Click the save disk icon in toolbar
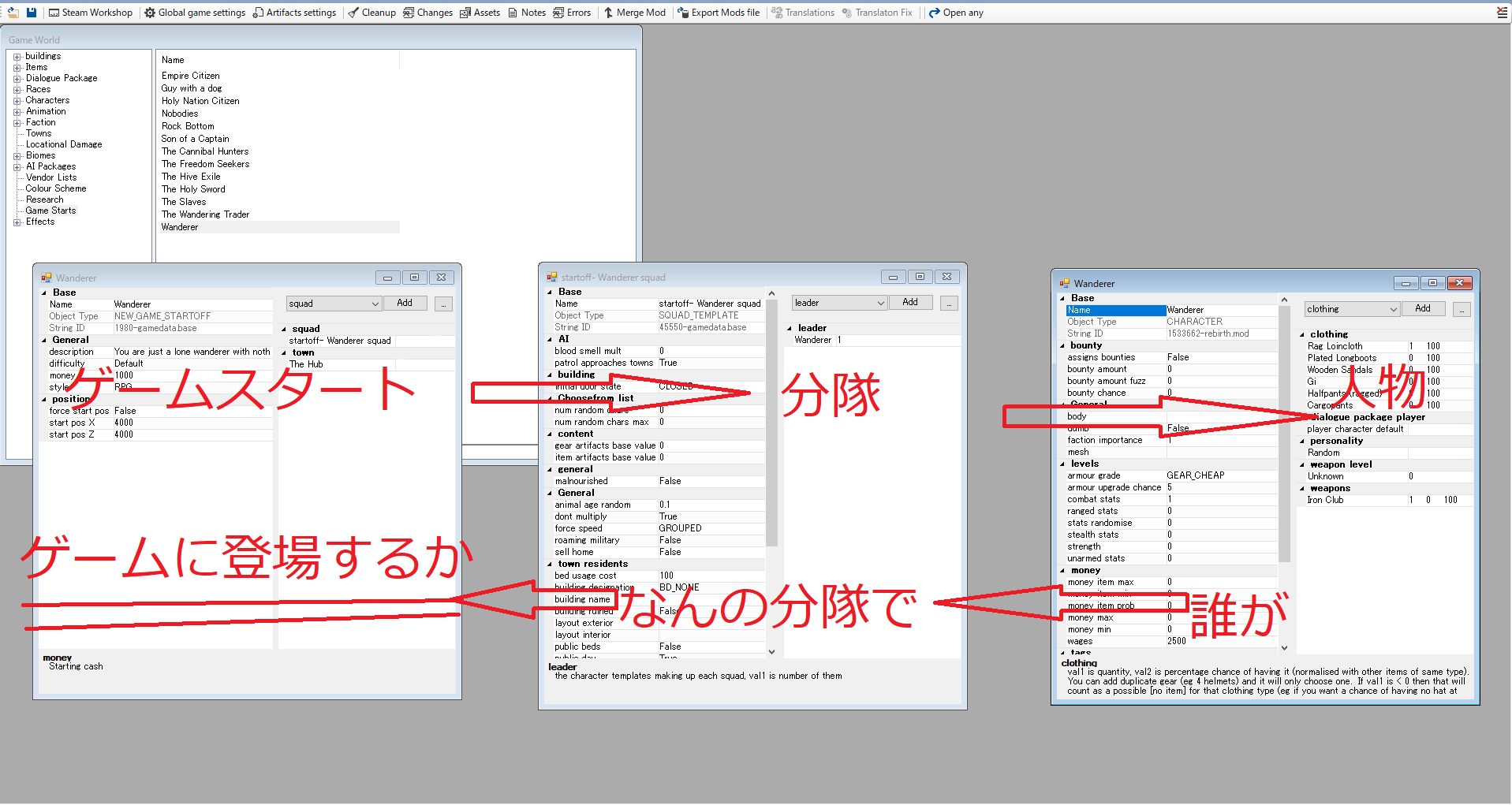This screenshot has width=1512, height=805. pos(32,13)
